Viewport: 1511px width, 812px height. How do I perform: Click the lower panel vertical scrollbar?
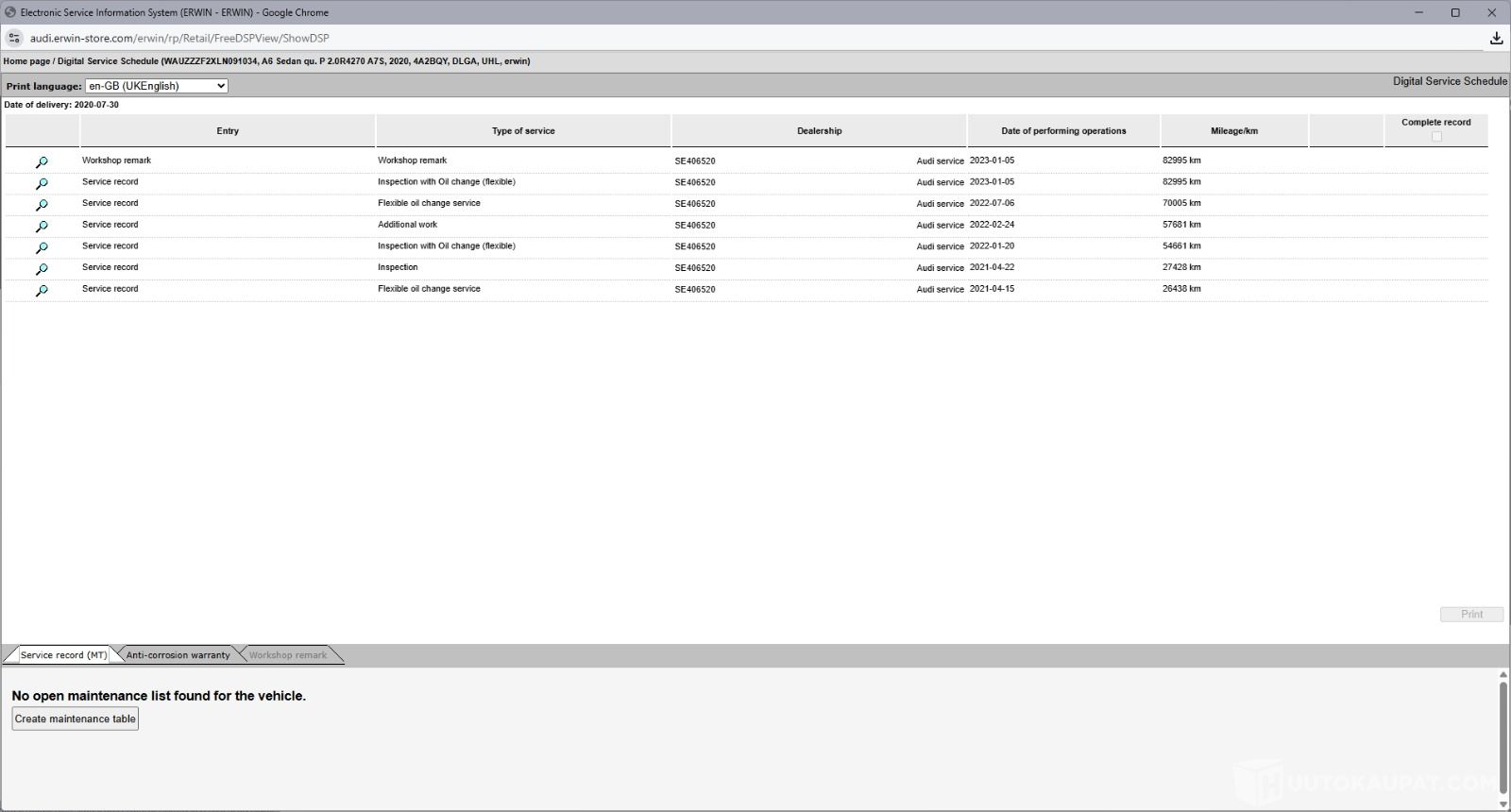pos(1503,727)
